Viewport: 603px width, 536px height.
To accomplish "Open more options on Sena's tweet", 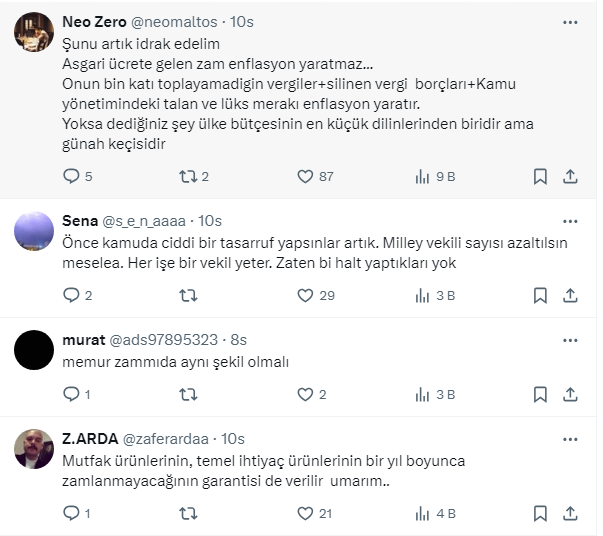I will 570,220.
